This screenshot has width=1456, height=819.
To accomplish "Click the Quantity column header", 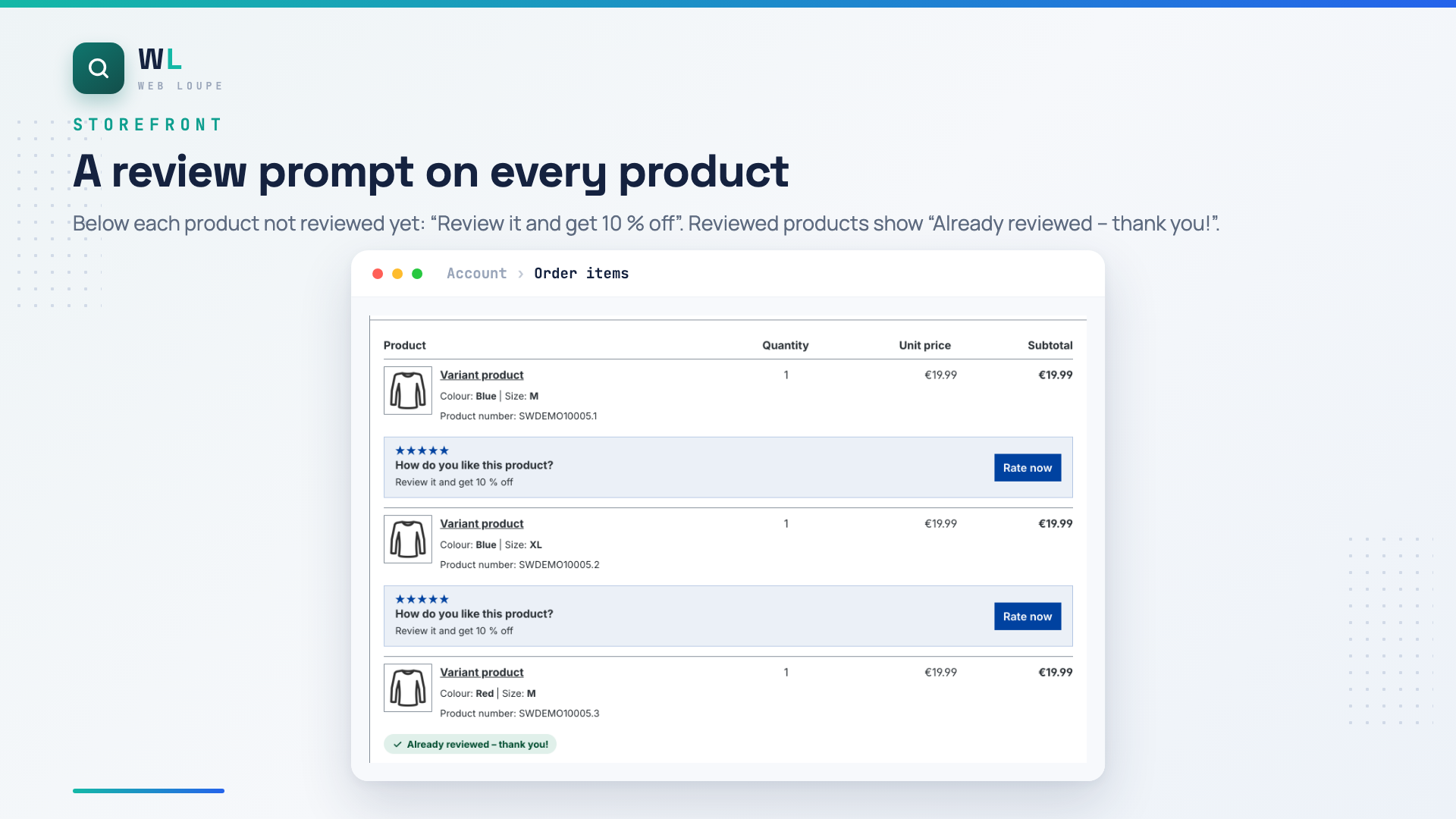I will 786,345.
